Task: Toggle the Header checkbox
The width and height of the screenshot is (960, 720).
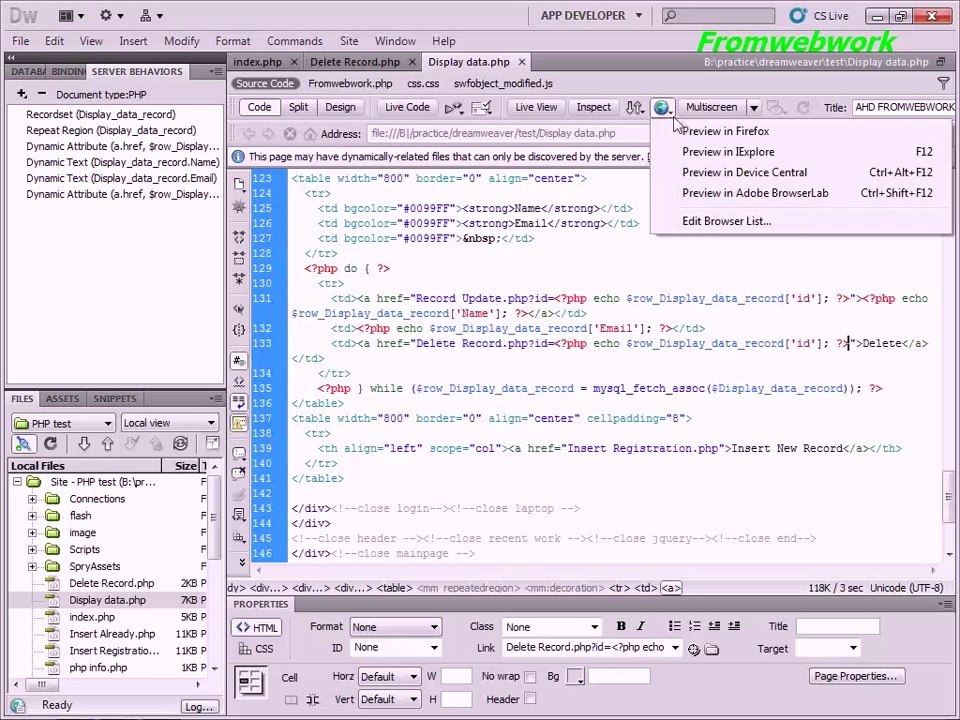Action: [530, 699]
